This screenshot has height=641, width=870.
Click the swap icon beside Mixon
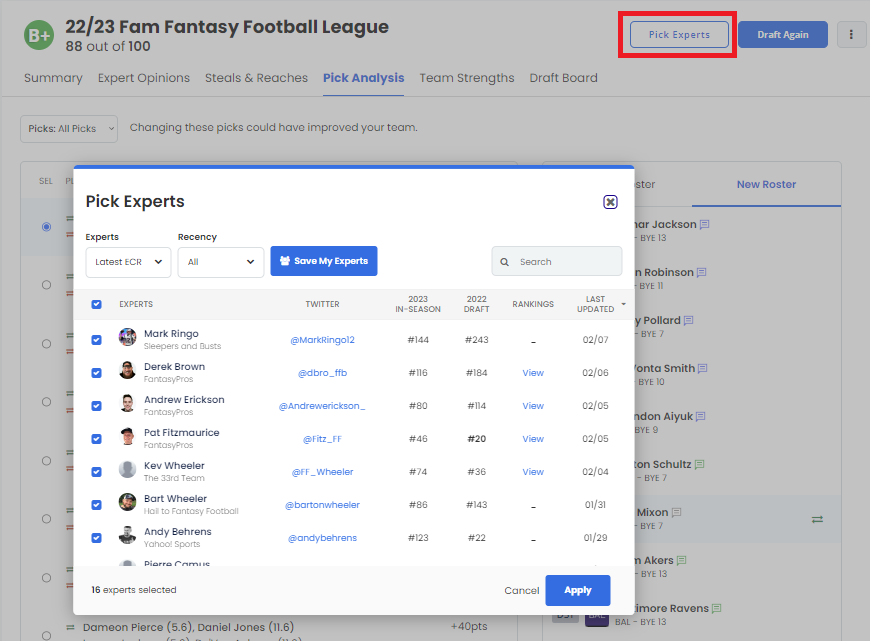tap(817, 519)
